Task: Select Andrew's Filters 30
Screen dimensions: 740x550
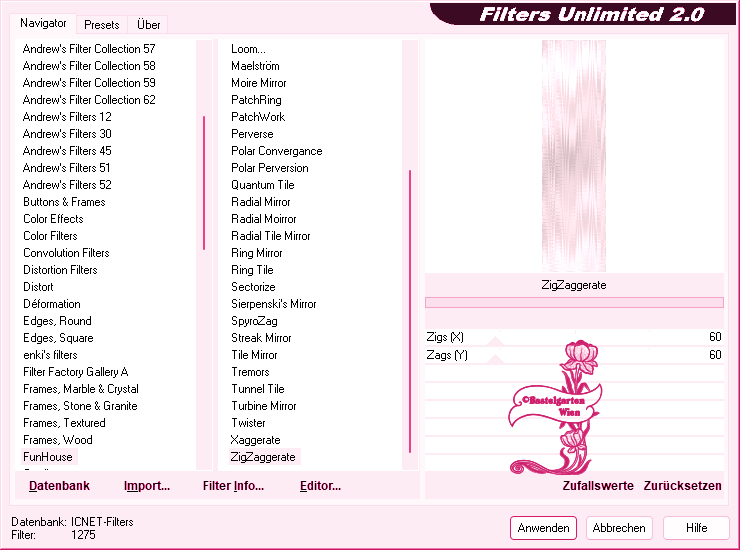Action: click(x=67, y=134)
